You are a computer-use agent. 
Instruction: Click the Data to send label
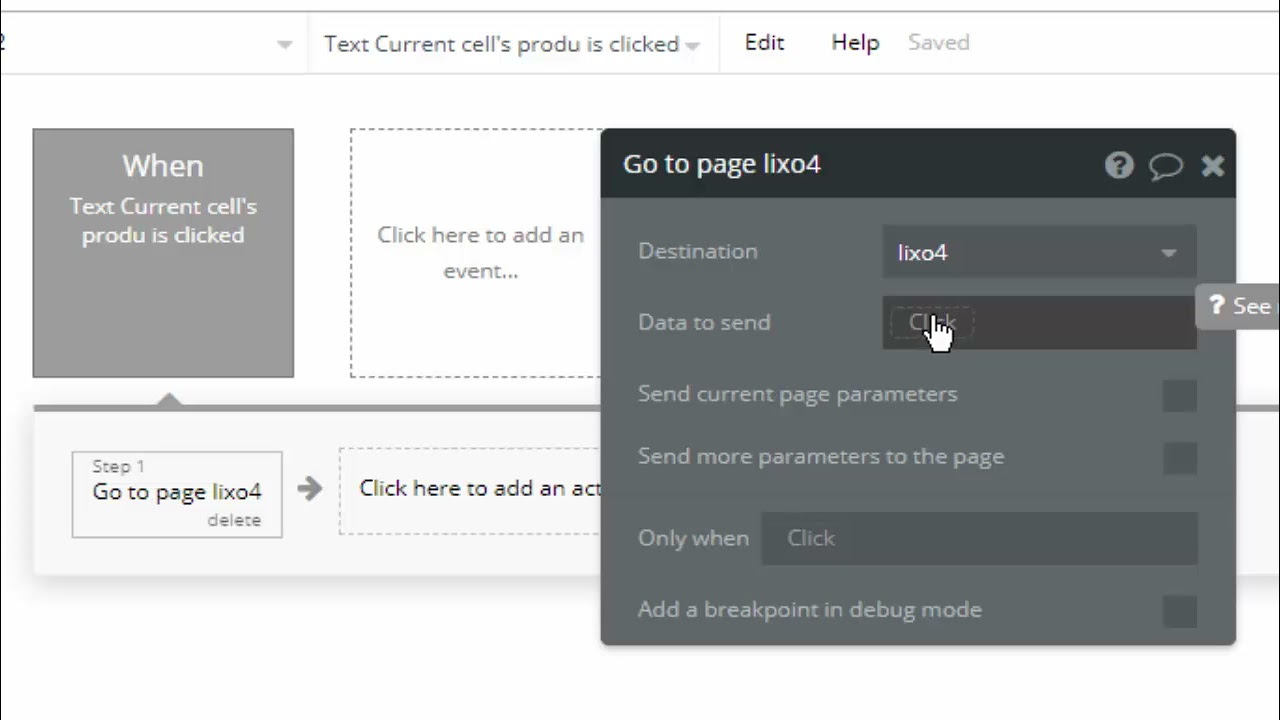coord(704,322)
